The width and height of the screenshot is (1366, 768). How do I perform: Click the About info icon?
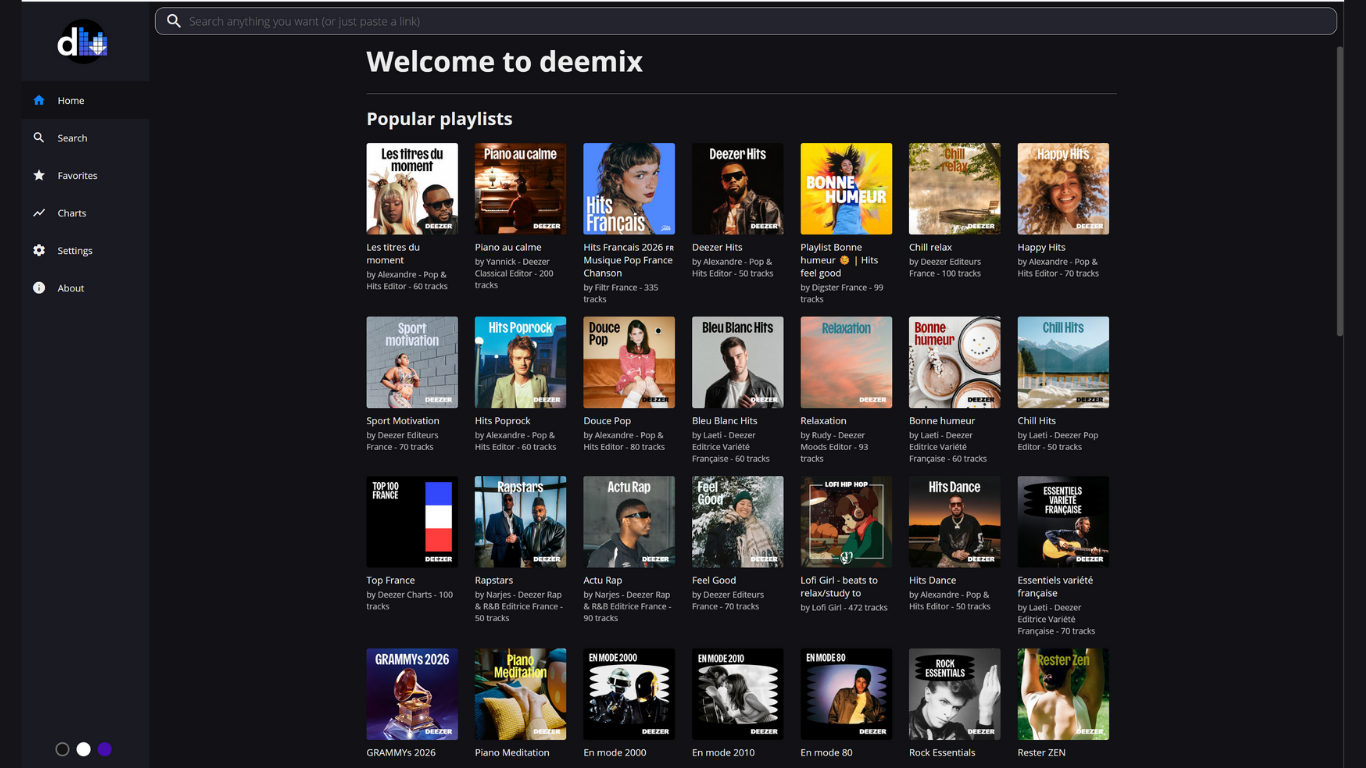click(39, 288)
